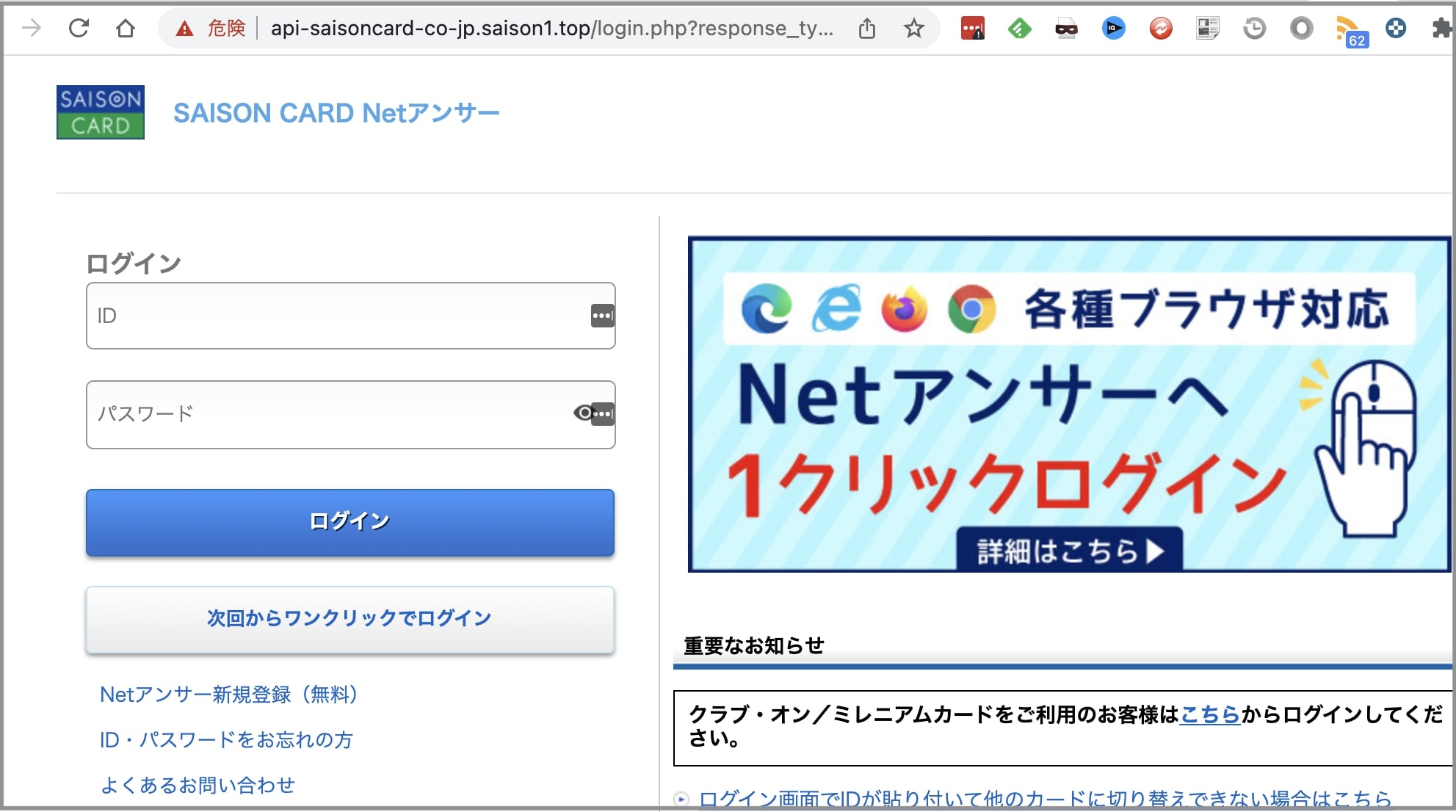1456x812 pixels.
Task: Open LastPass autofill in the ID field
Action: click(602, 316)
